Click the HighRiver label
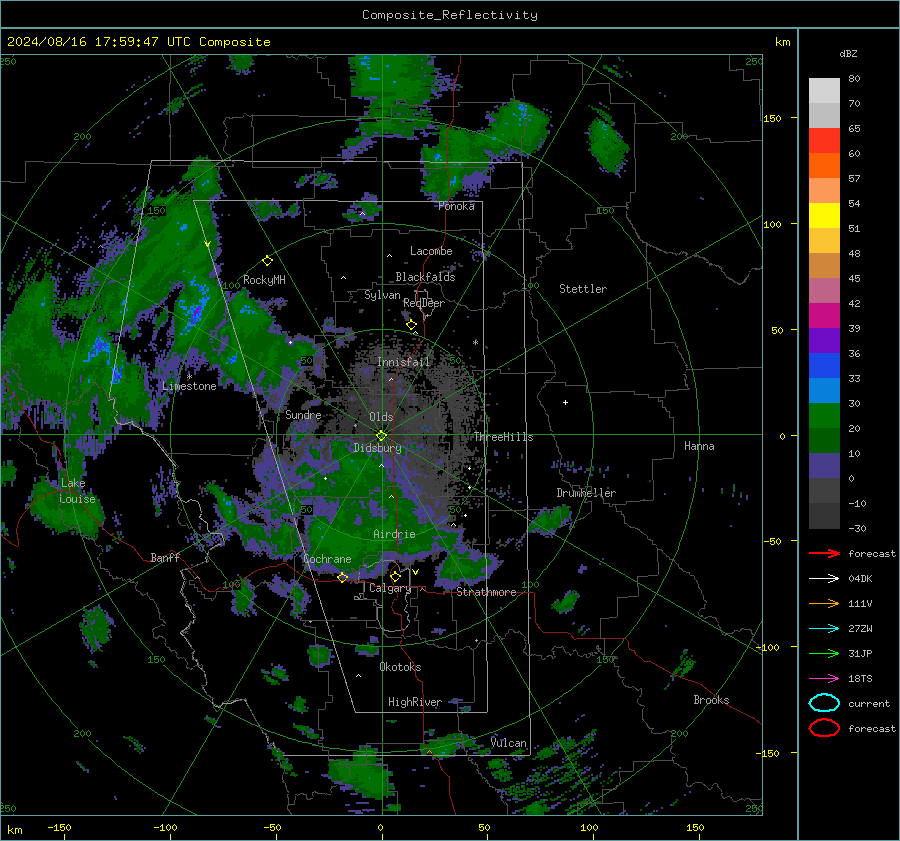 pyautogui.click(x=415, y=702)
